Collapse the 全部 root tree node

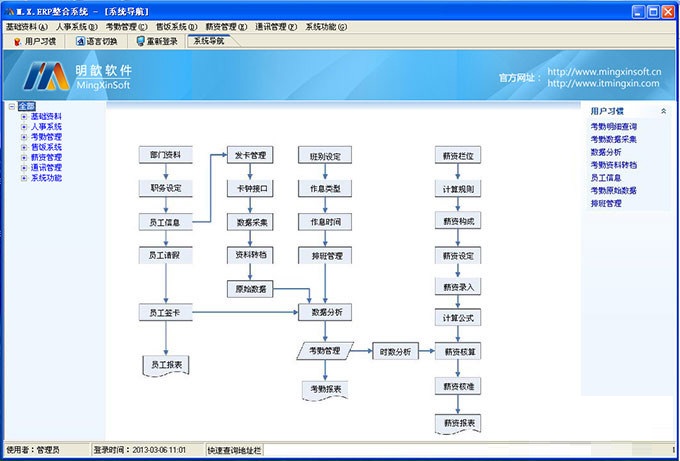[12, 106]
